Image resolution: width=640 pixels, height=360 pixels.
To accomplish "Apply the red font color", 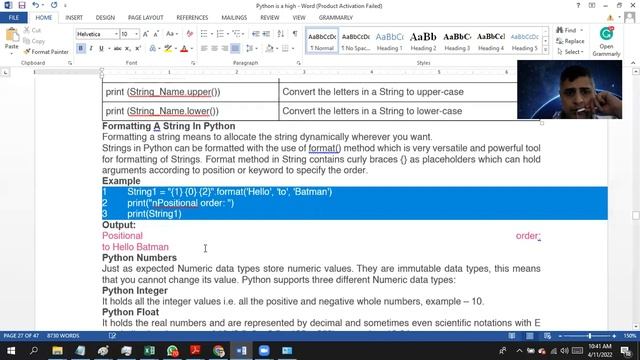I will 184,49.
